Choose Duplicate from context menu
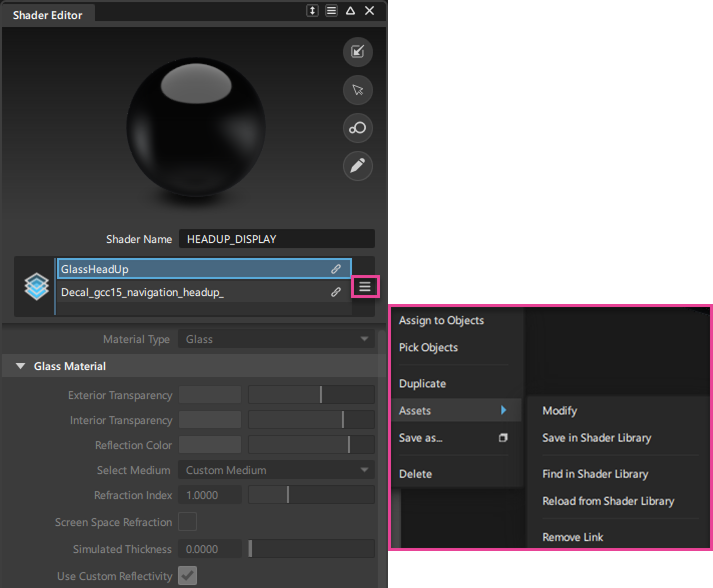This screenshot has width=713, height=588. pos(422,383)
